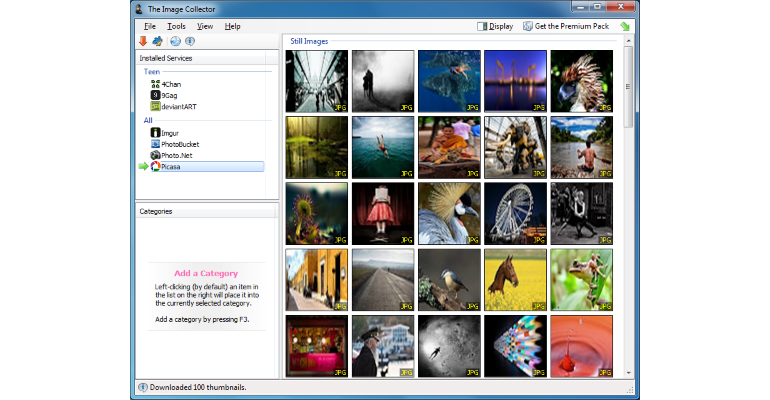
Task: Select the Photo.Net service
Action: [x=177, y=155]
